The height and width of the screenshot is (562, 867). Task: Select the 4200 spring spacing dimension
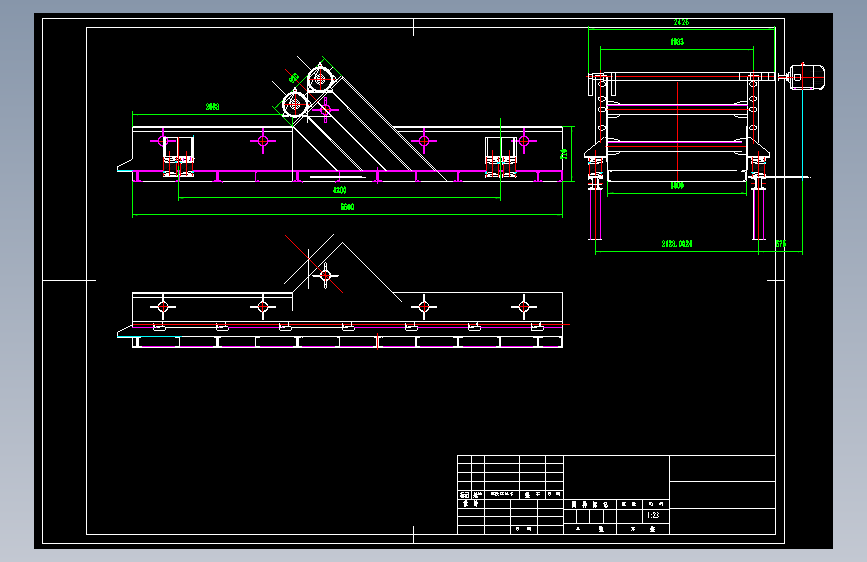tap(340, 190)
